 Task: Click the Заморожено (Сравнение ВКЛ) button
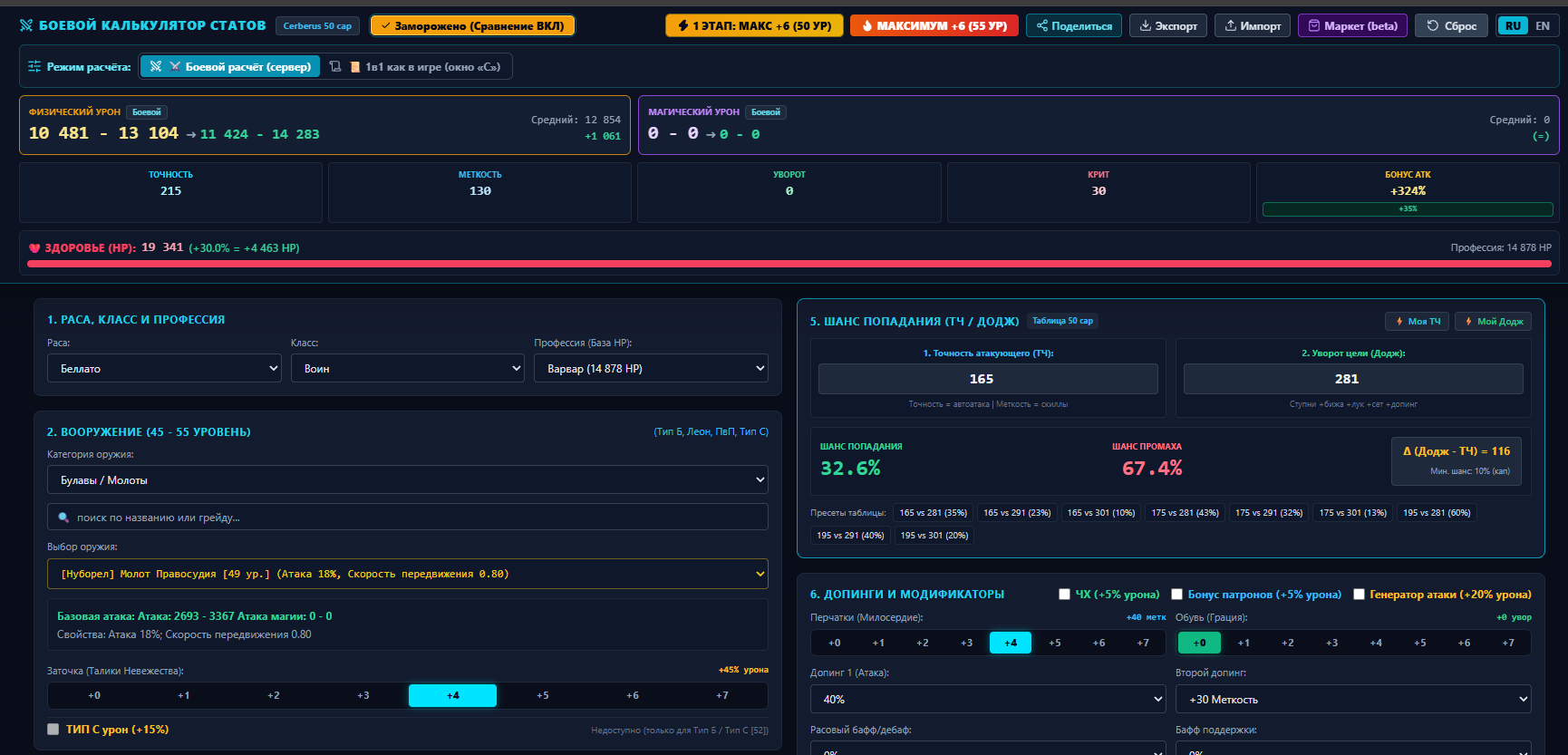pos(472,25)
